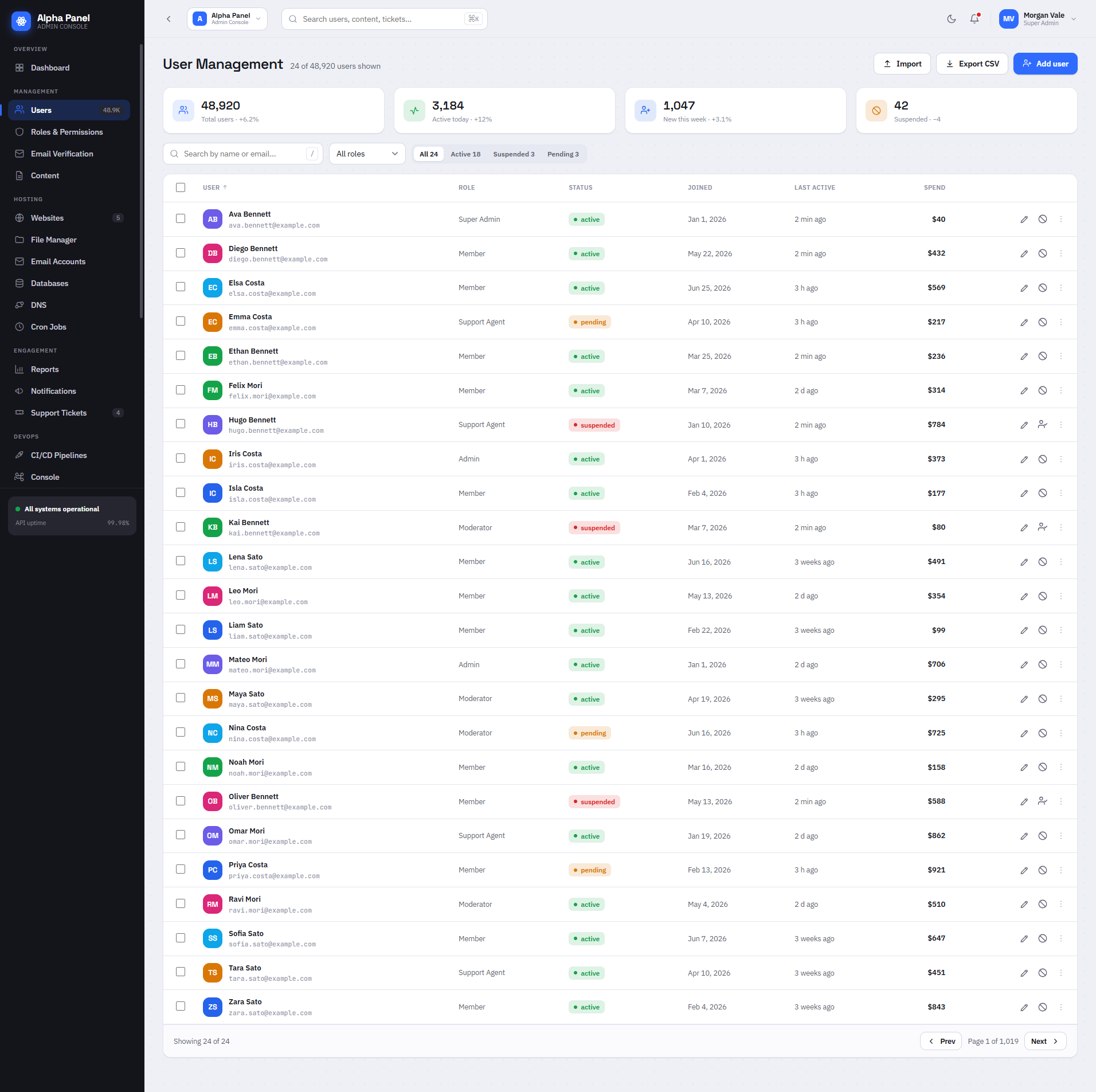Select Lena Sato's row checkbox
The image size is (1096, 1092).
[x=181, y=561]
